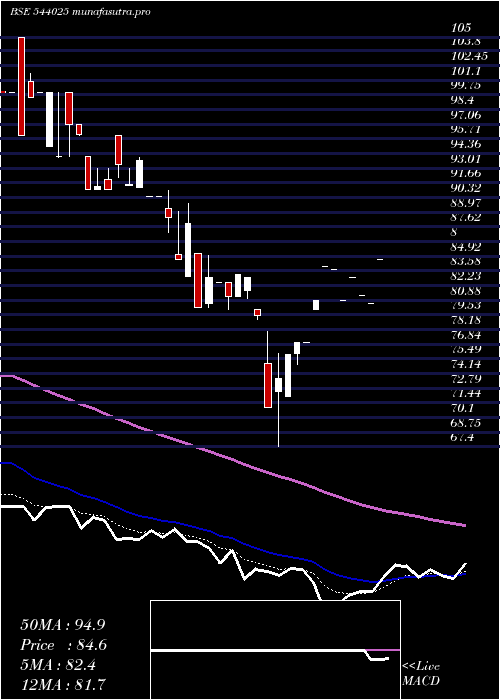Click the 75.49 price level label
The image size is (500, 700).
click(466, 350)
